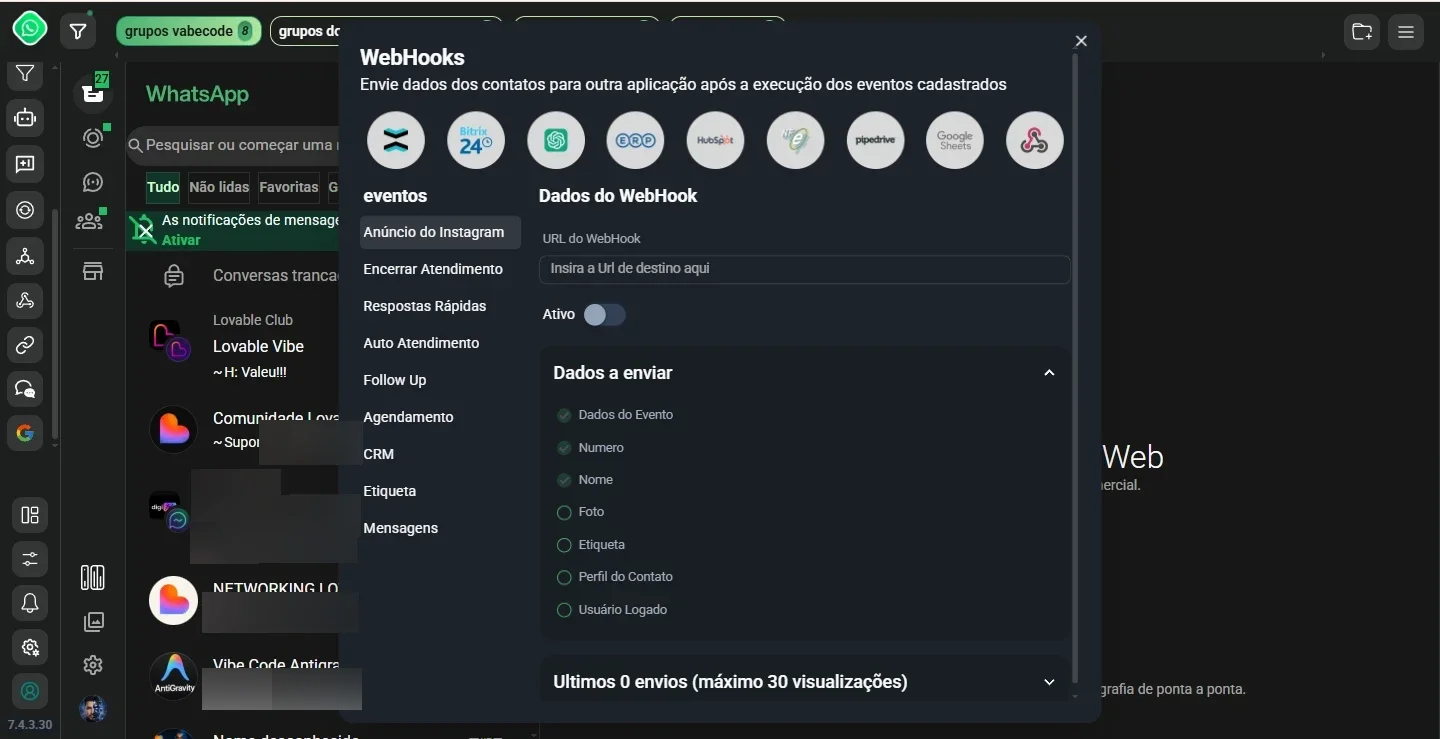Open the message-plus icon in left sidebar
The image size is (1440, 739).
coord(25,164)
